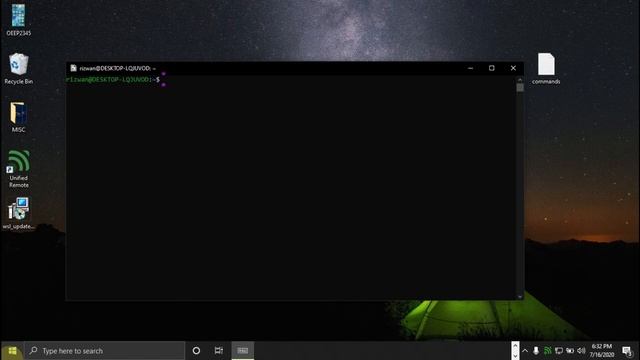Open clock and calendar showing 6:32 PM

(602, 351)
